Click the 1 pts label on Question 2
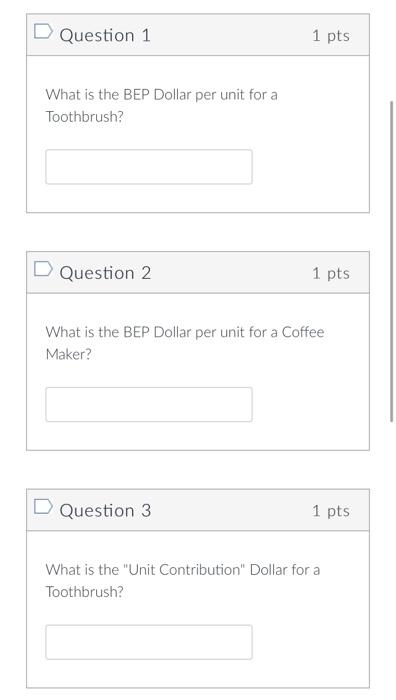 (x=331, y=273)
